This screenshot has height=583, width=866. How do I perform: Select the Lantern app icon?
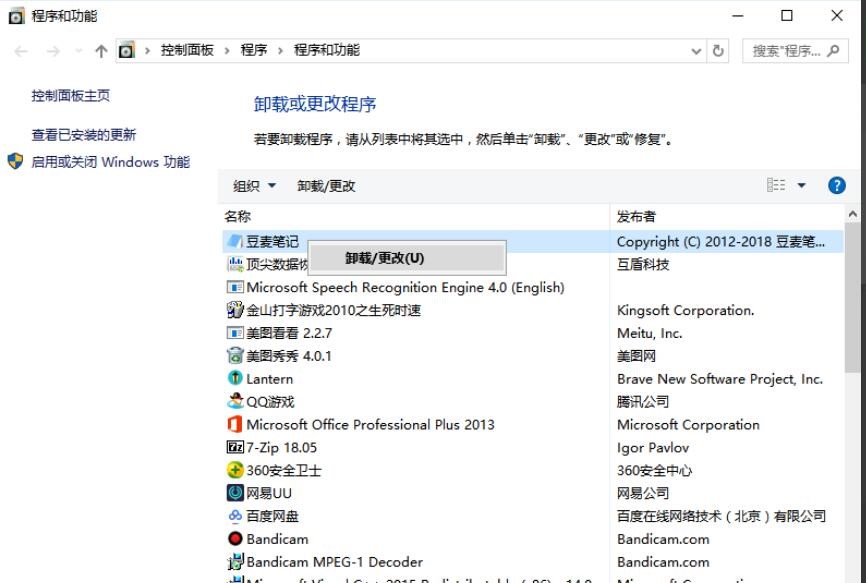[235, 379]
